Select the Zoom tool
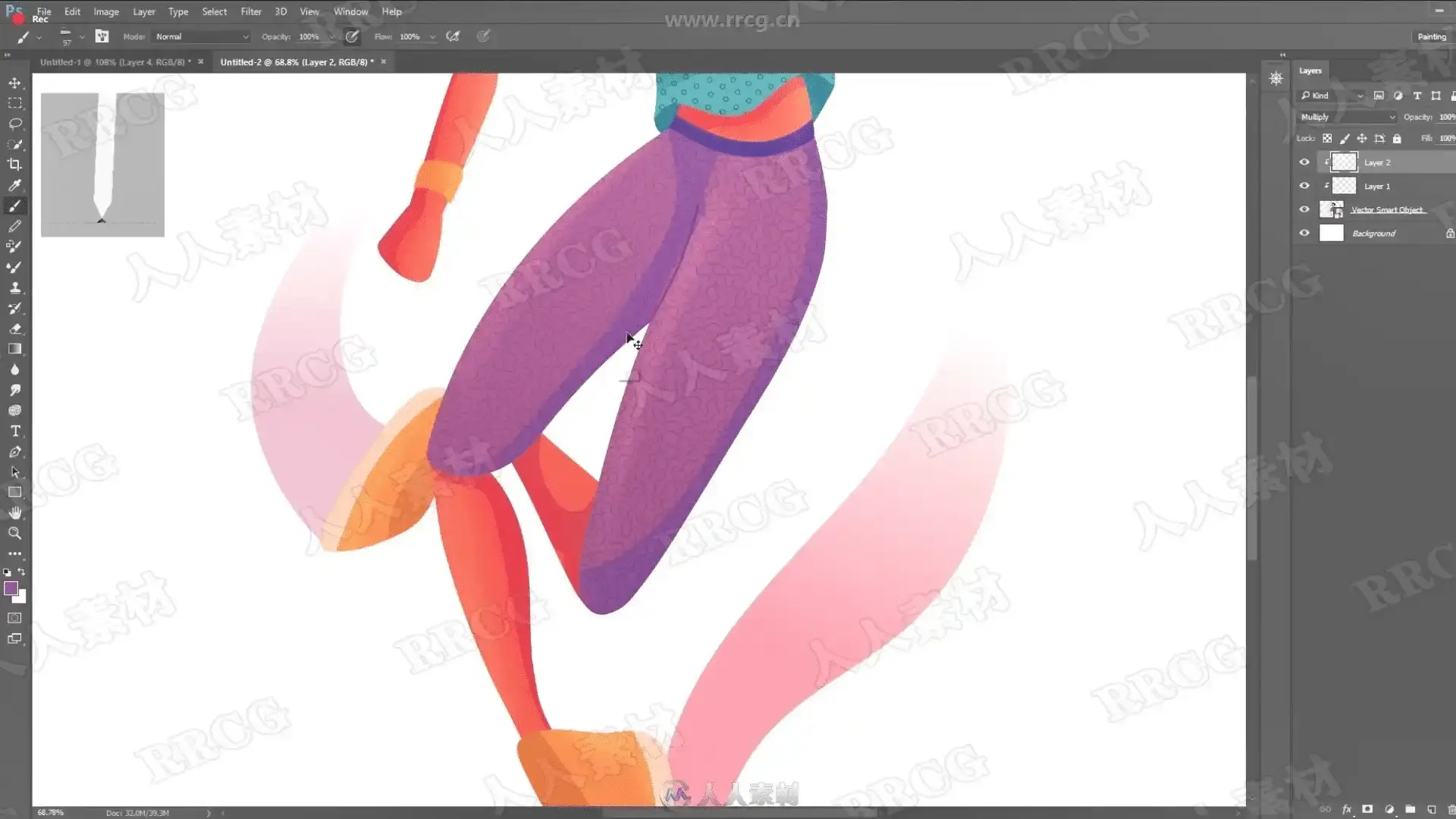The width and height of the screenshot is (1456, 819). pos(14,533)
